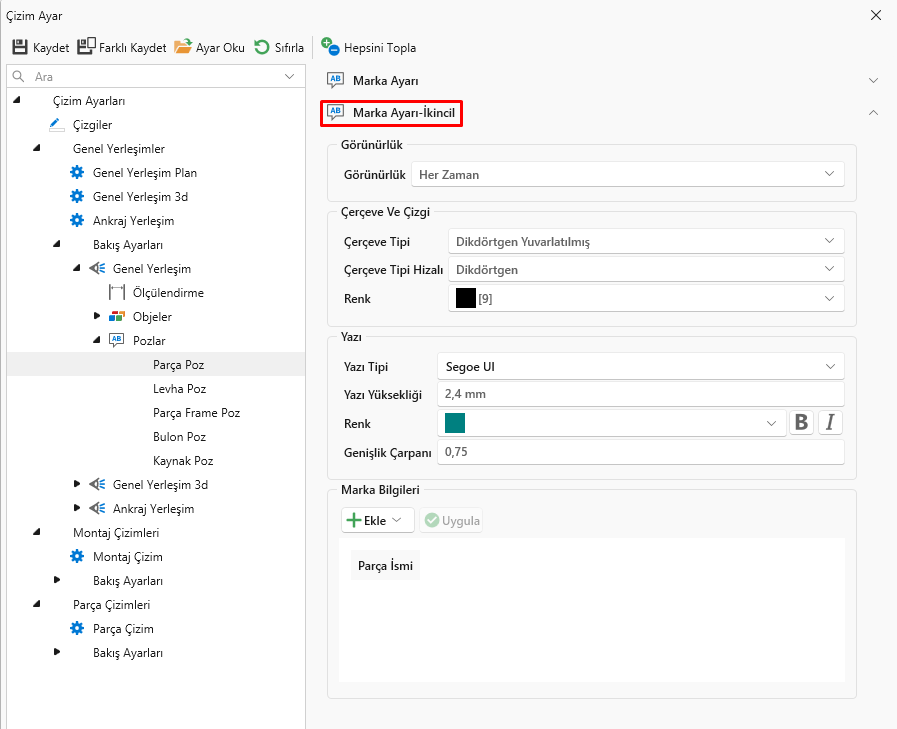897x729 pixels.
Task: Open settings with Ayar Oku folder icon
Action: click(x=183, y=47)
